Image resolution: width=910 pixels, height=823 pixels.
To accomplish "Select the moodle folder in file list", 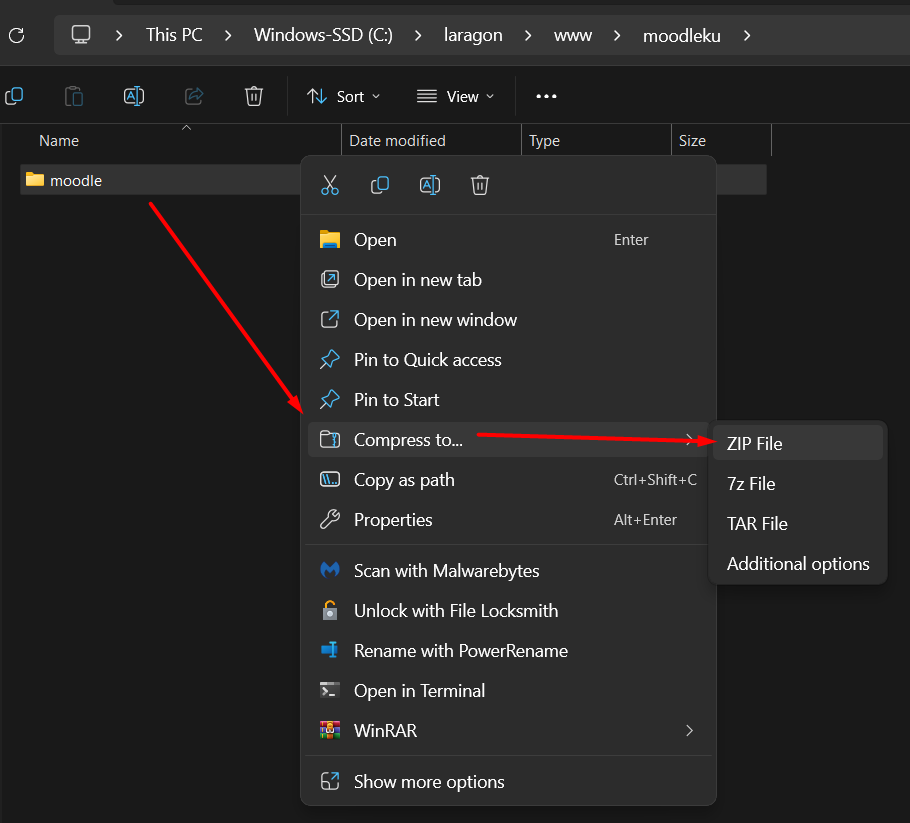I will (x=76, y=180).
